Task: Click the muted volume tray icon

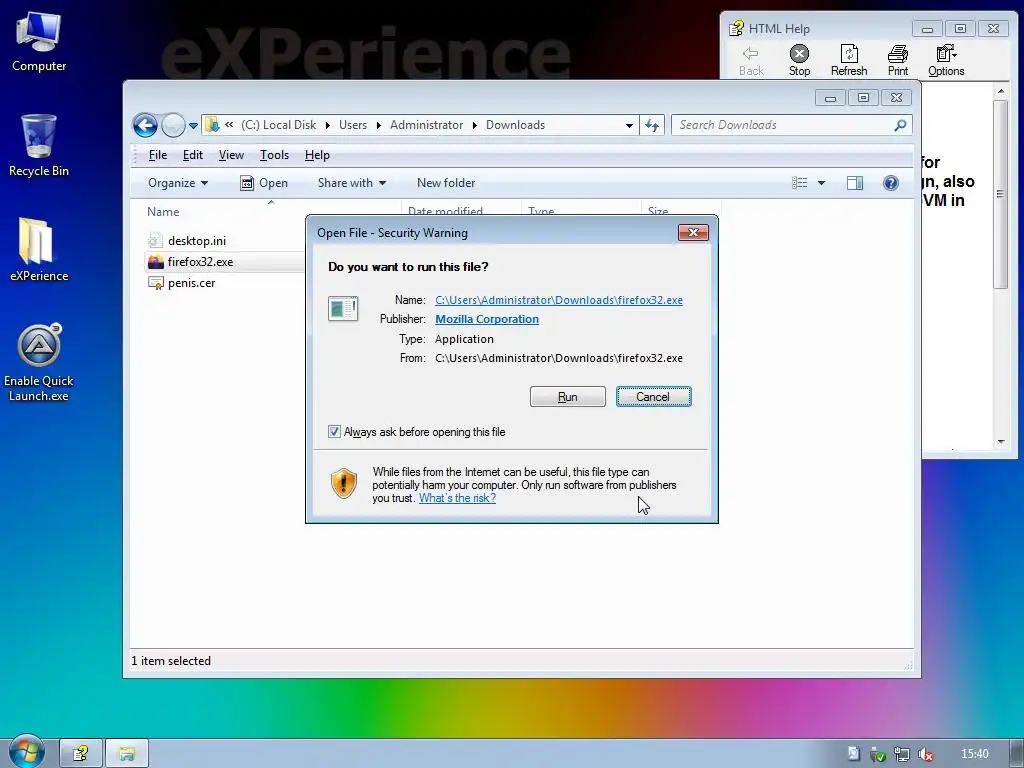Action: click(925, 754)
